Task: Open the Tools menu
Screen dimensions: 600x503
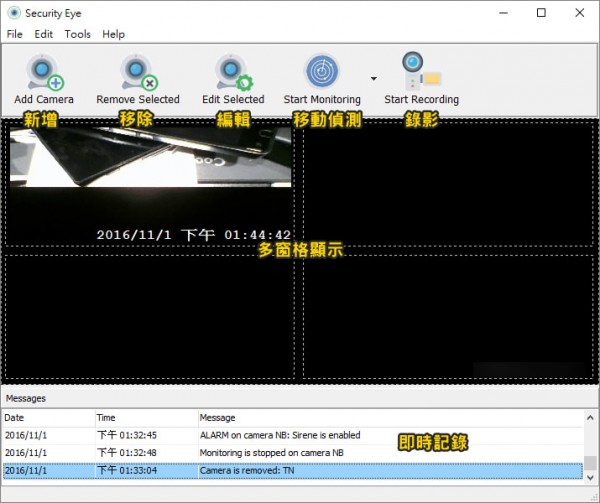Action: (77, 34)
